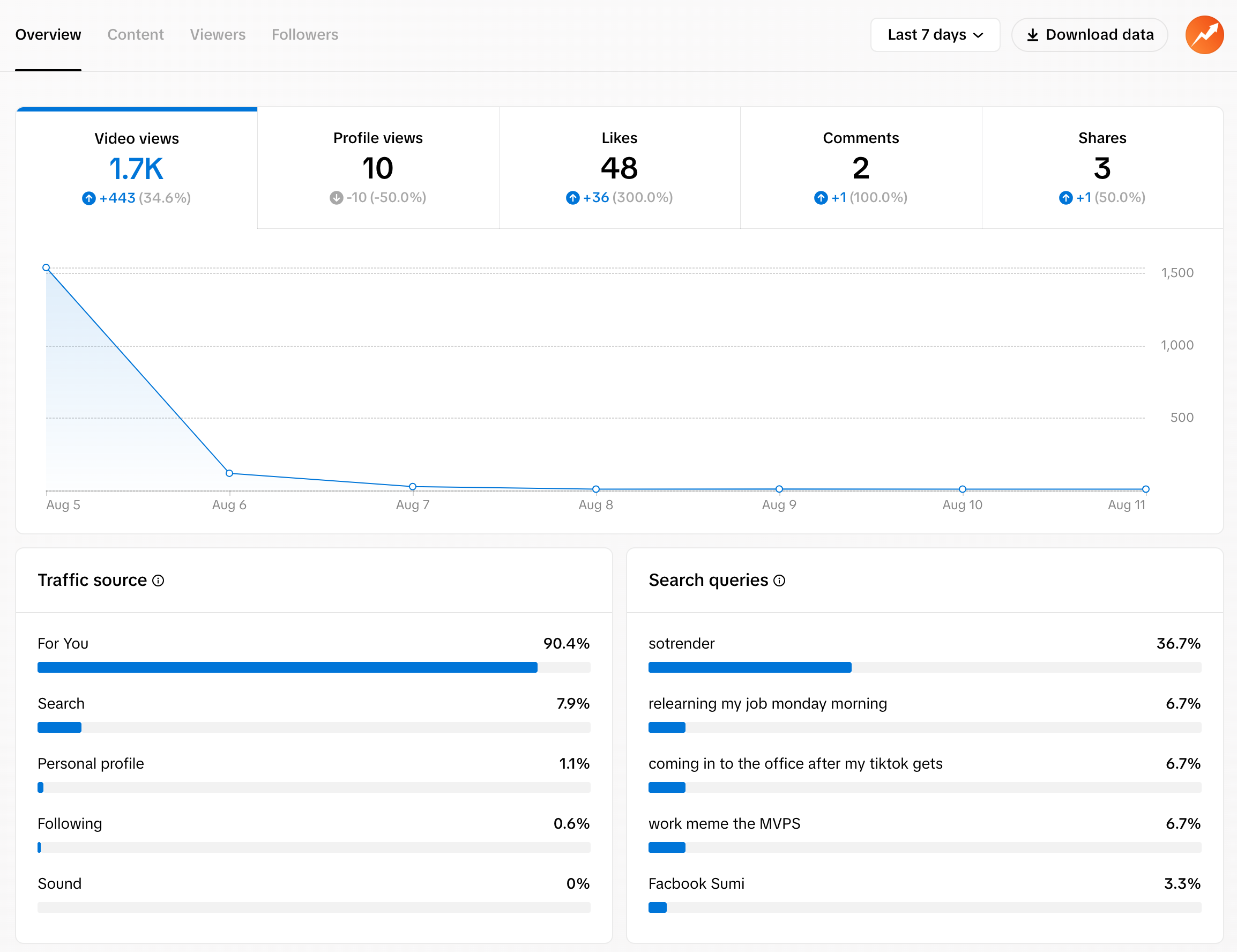Open the Last 7 days dropdown

coord(935,34)
